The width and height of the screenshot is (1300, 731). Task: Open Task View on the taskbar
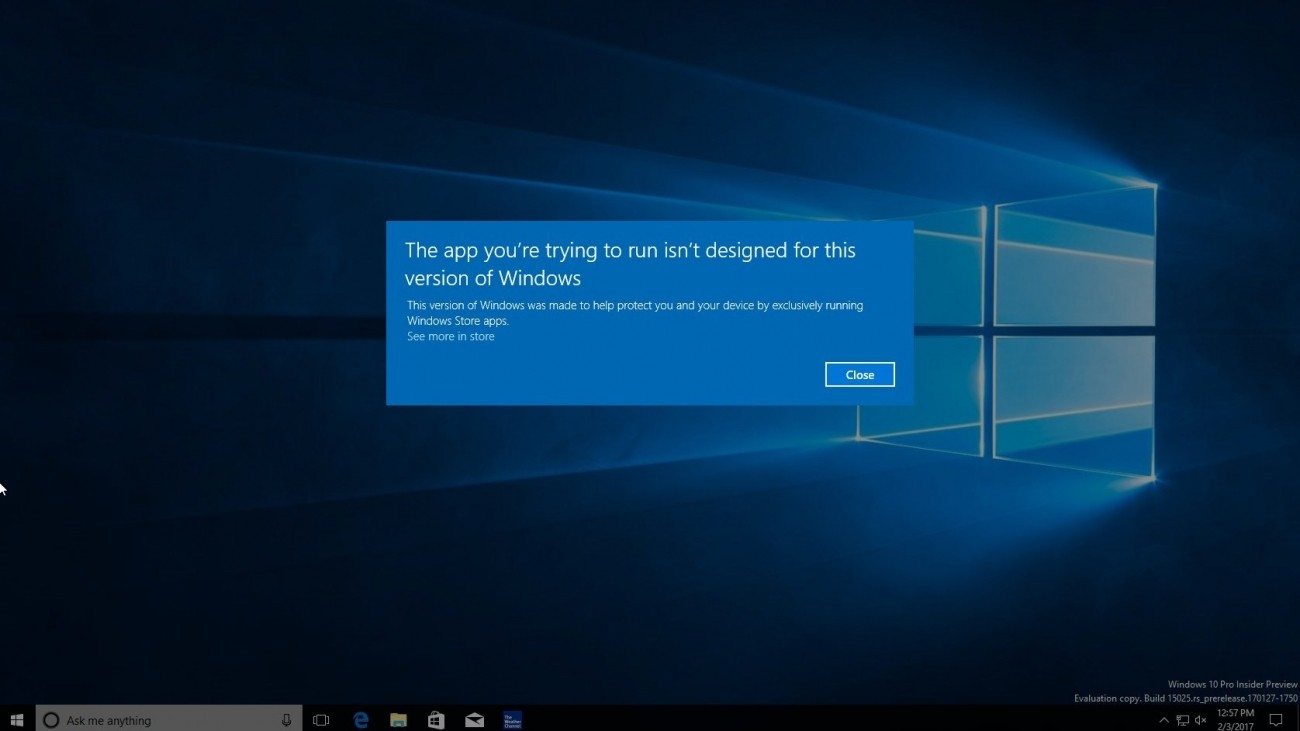320,719
